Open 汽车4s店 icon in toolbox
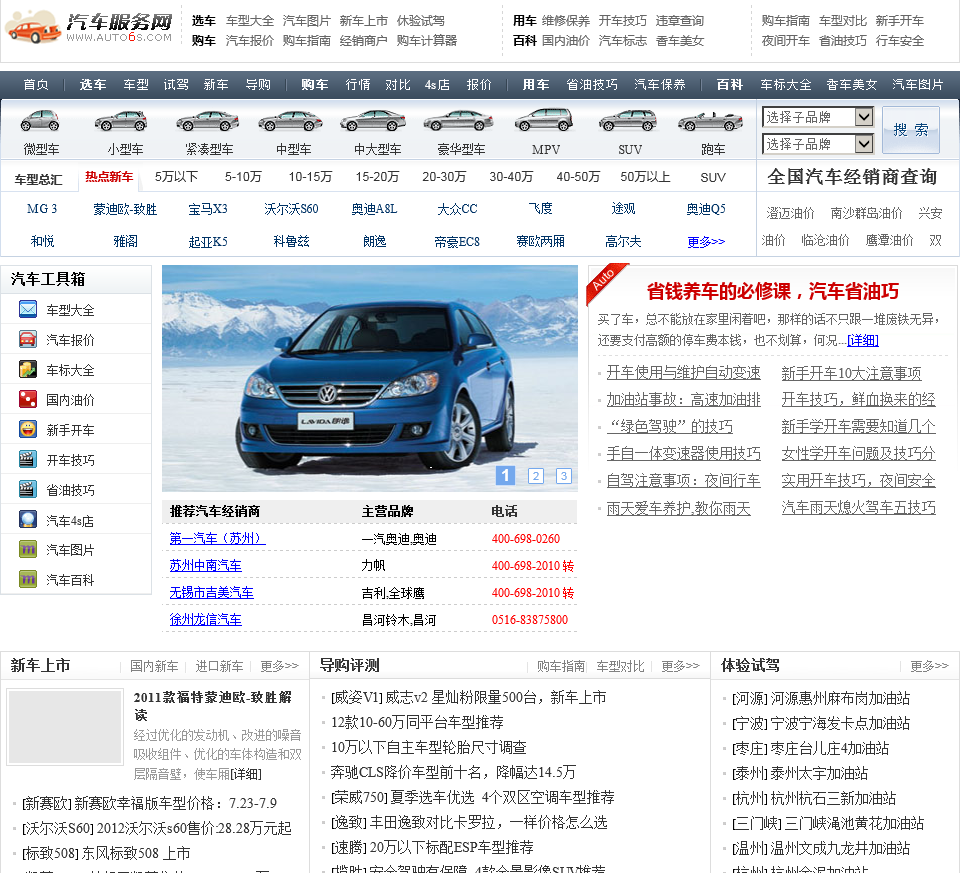 coord(28,519)
